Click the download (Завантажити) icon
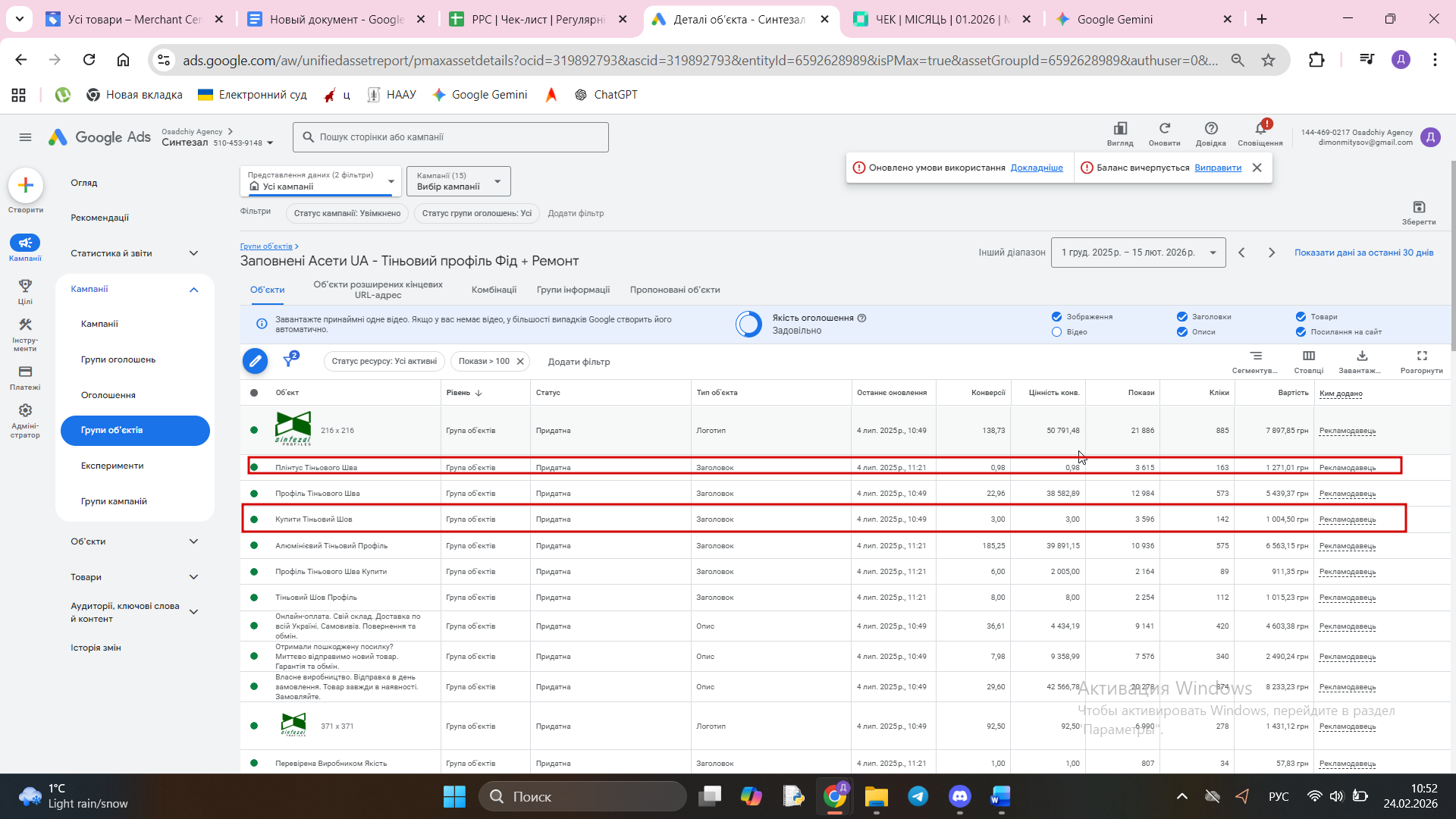Image resolution: width=1456 pixels, height=819 pixels. [x=1361, y=356]
